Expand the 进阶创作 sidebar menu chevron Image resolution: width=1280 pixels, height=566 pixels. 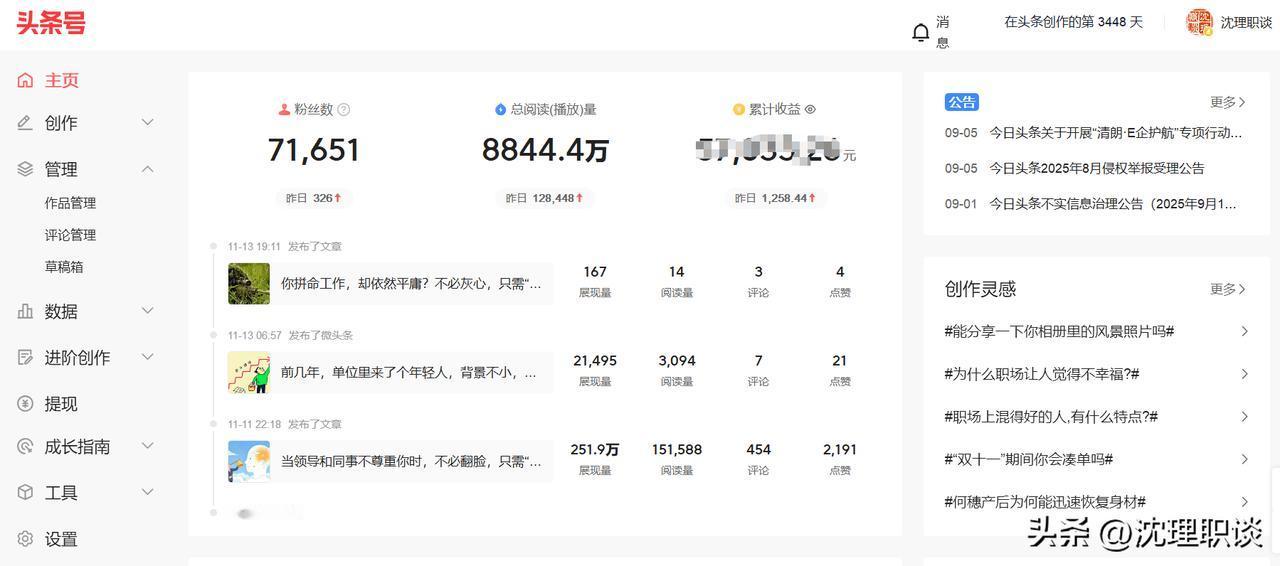147,357
